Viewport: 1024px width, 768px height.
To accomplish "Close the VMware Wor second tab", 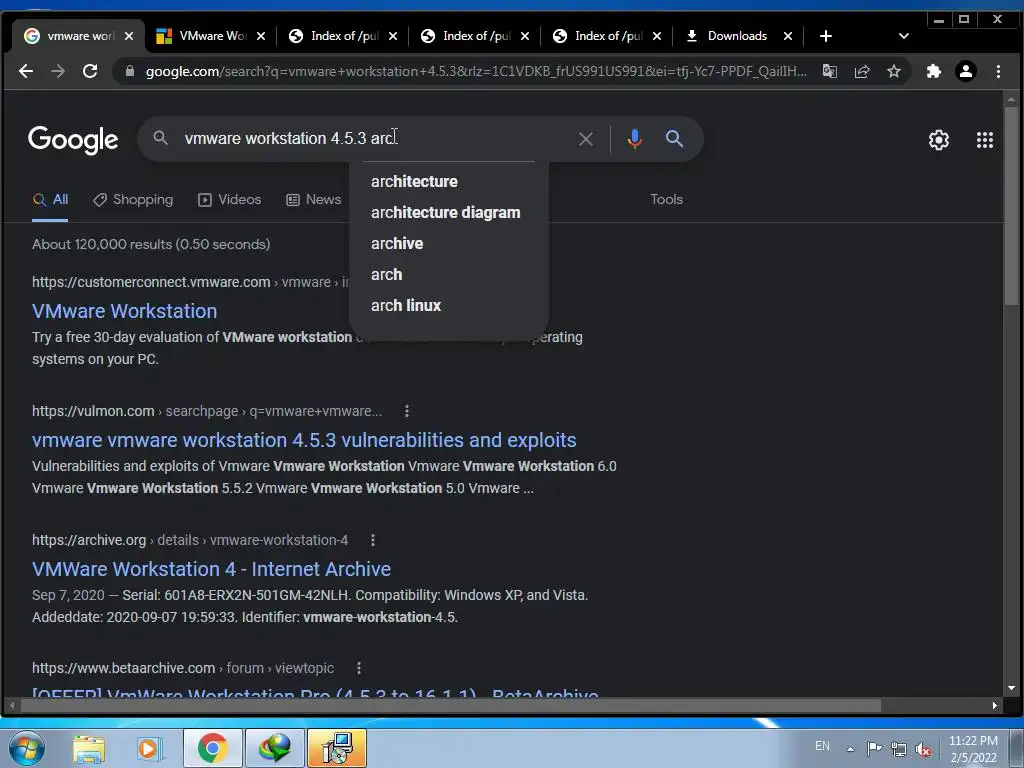I will pos(261,36).
